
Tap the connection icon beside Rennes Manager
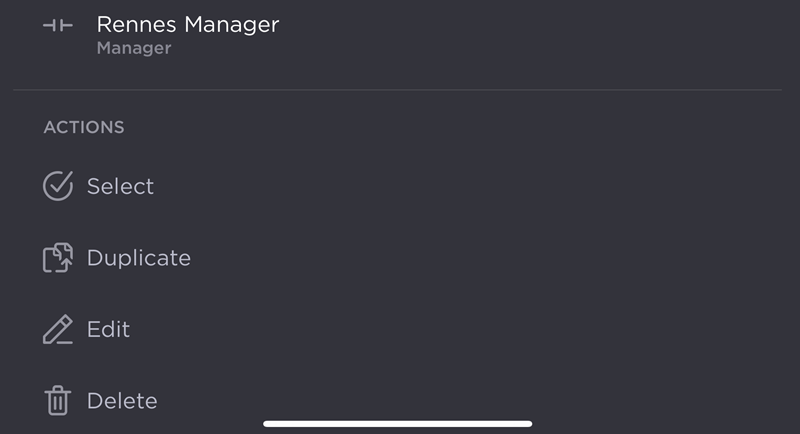click(58, 25)
